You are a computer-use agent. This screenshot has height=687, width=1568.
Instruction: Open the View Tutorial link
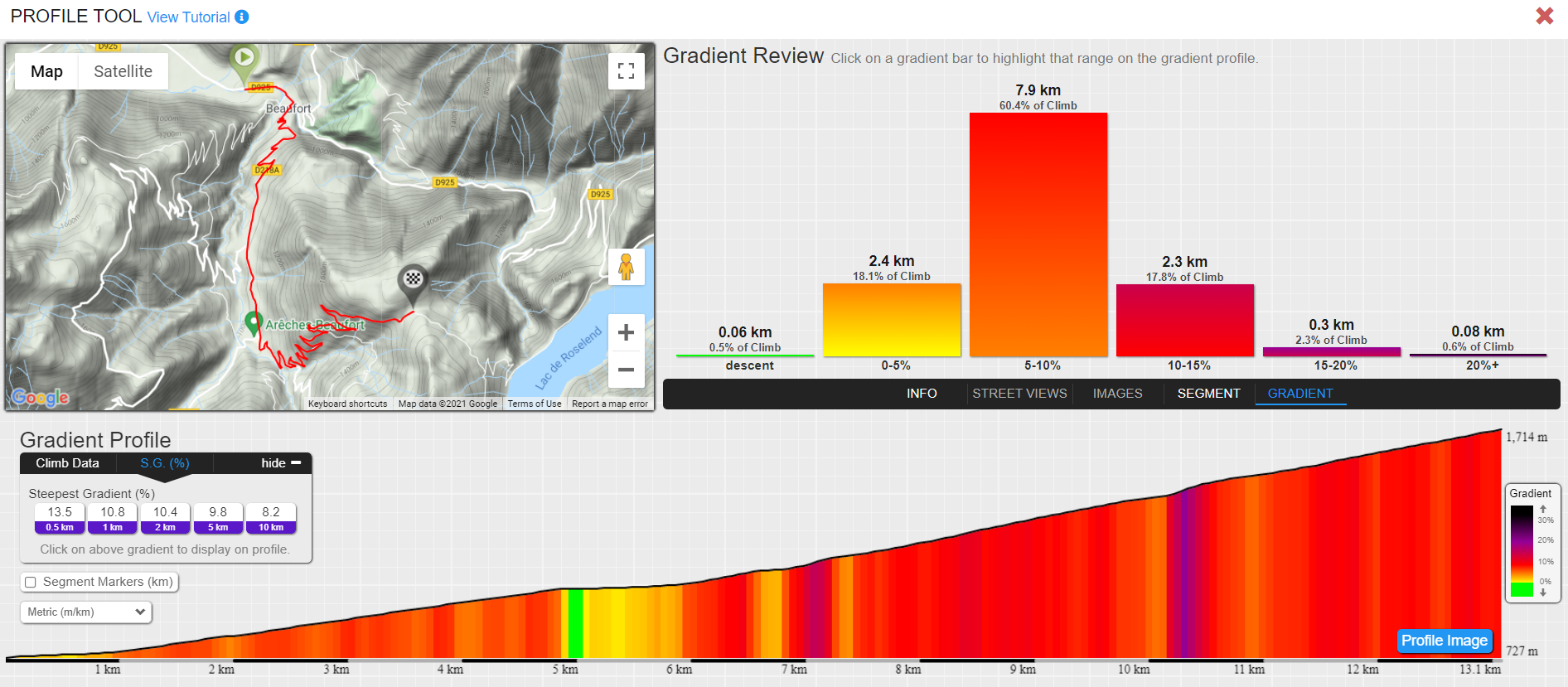[188, 17]
